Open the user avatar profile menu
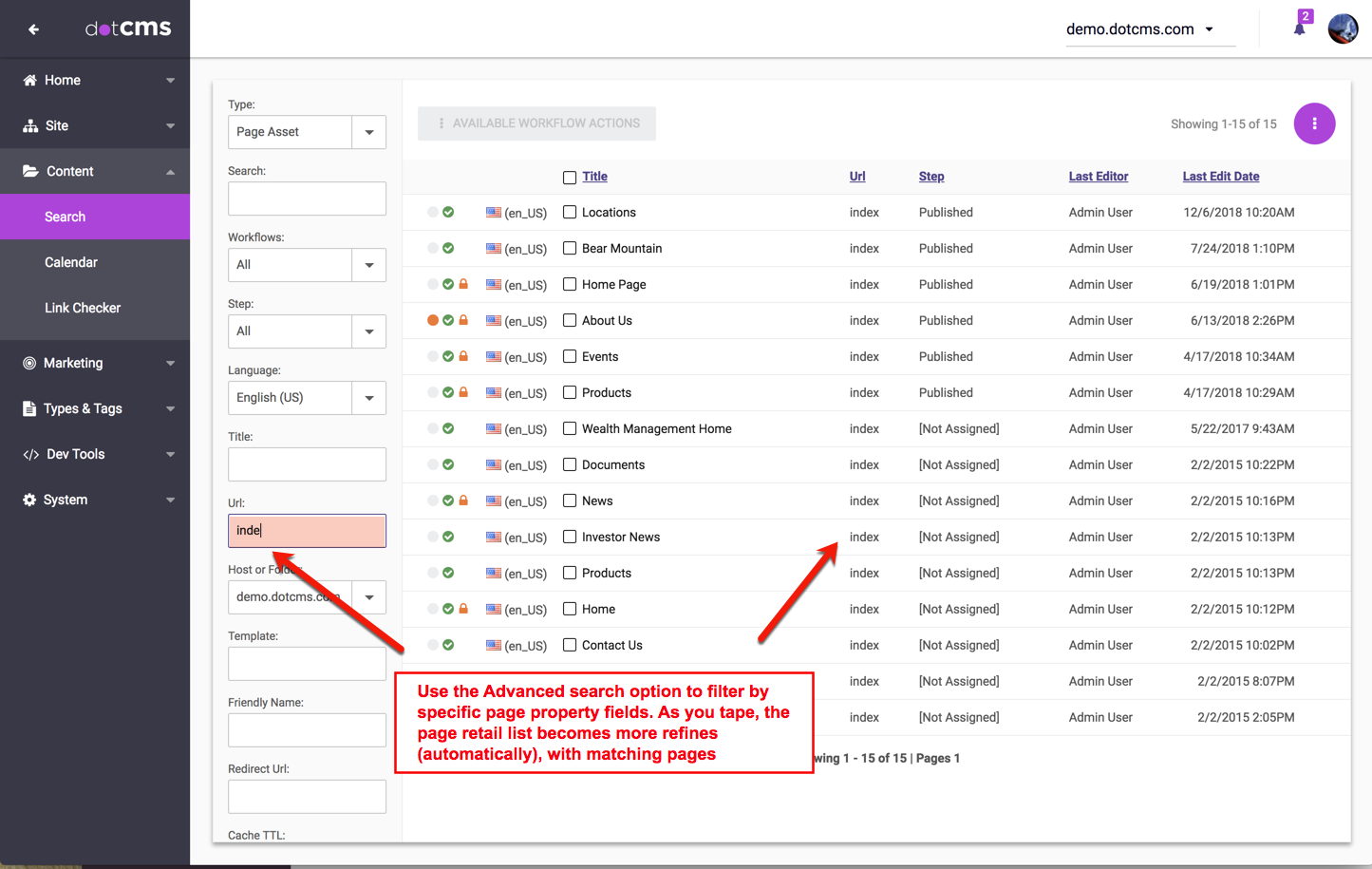This screenshot has height=869, width=1372. (1343, 28)
